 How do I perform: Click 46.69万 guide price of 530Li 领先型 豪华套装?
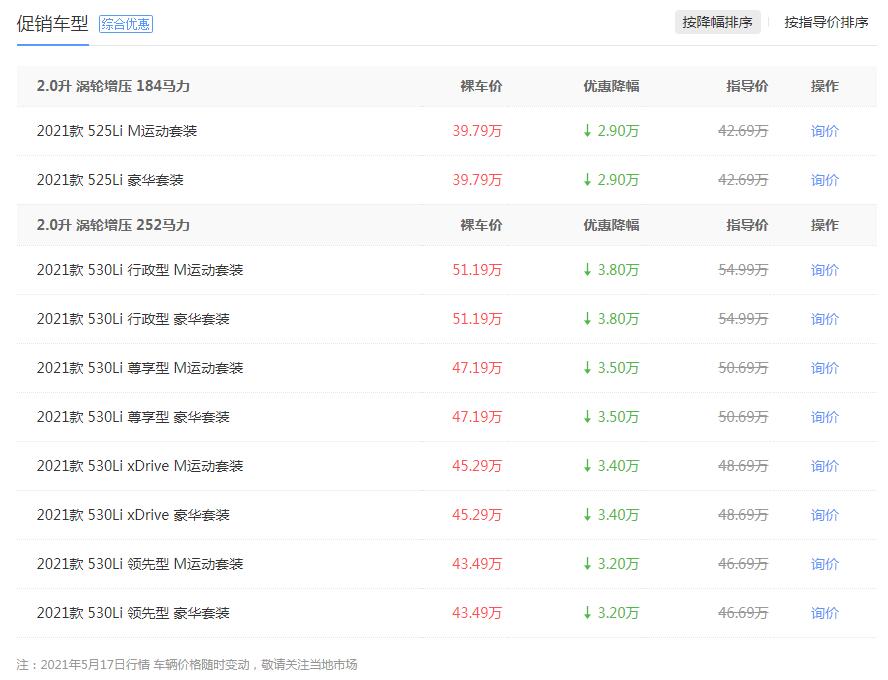pyautogui.click(x=743, y=613)
